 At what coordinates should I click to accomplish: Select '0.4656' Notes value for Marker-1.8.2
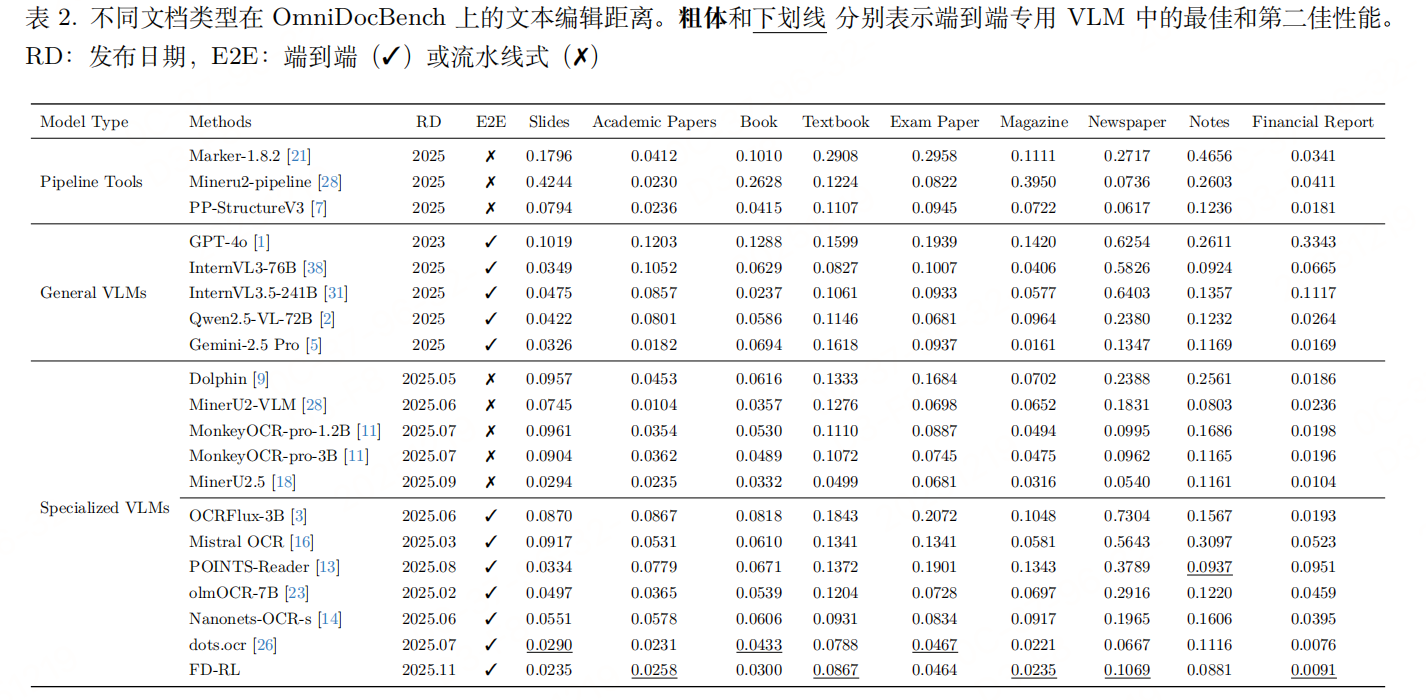coord(1210,156)
